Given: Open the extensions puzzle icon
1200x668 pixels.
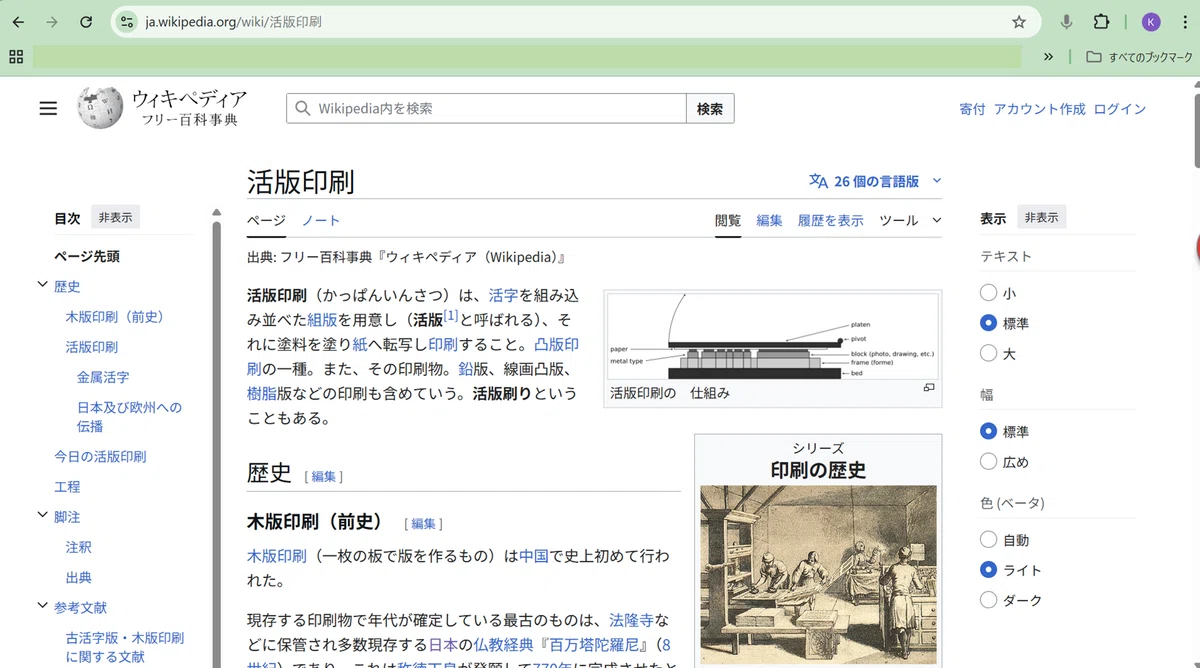Looking at the screenshot, I should tap(1101, 22).
